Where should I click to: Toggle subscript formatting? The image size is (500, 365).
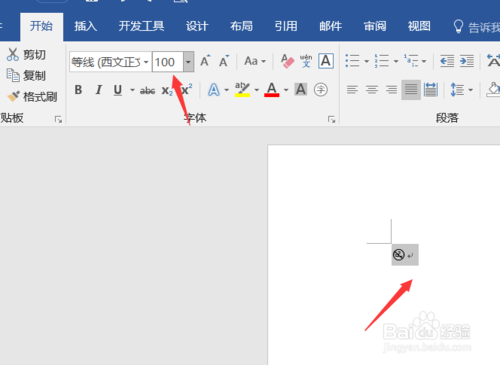click(167, 90)
